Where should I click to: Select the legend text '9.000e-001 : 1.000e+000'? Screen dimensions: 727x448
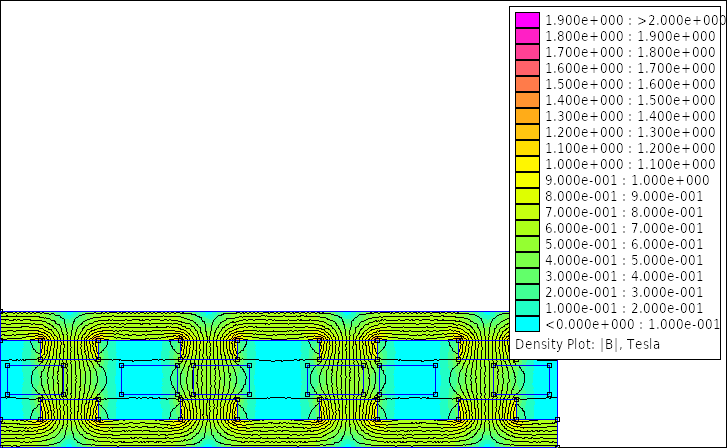(x=627, y=180)
